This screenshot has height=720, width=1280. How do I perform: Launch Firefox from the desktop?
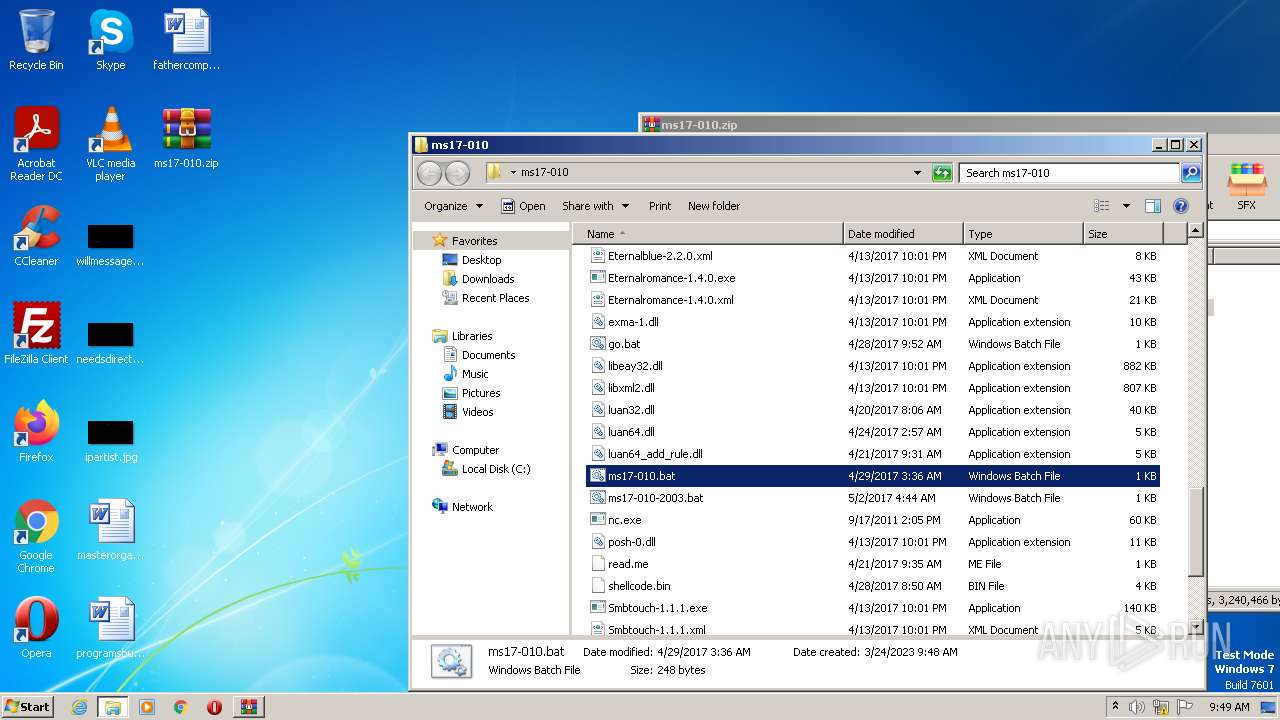[36, 432]
